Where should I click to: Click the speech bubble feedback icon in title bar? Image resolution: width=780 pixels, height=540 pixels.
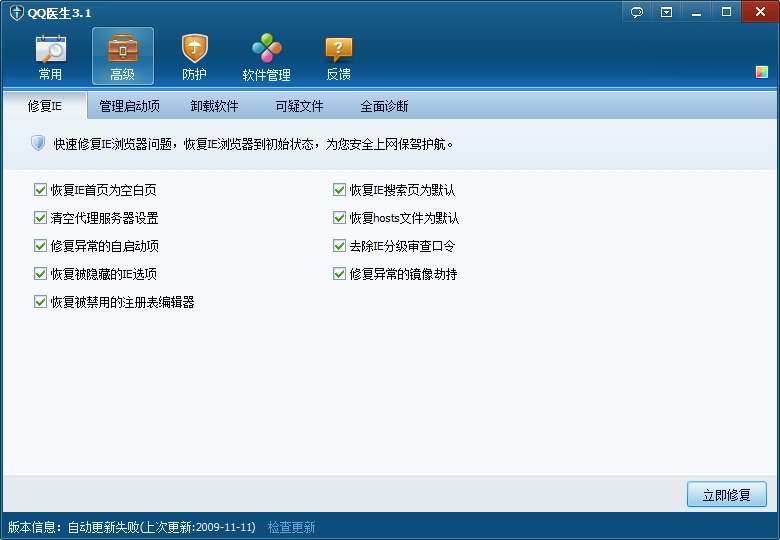pyautogui.click(x=637, y=12)
